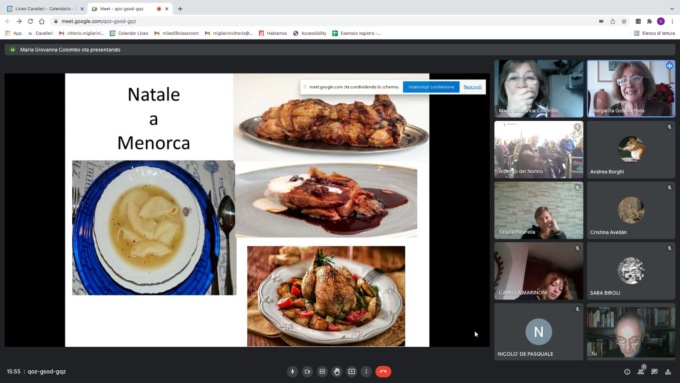680x383 pixels.
Task: Open the Hablamos bookmark
Action: click(273, 33)
